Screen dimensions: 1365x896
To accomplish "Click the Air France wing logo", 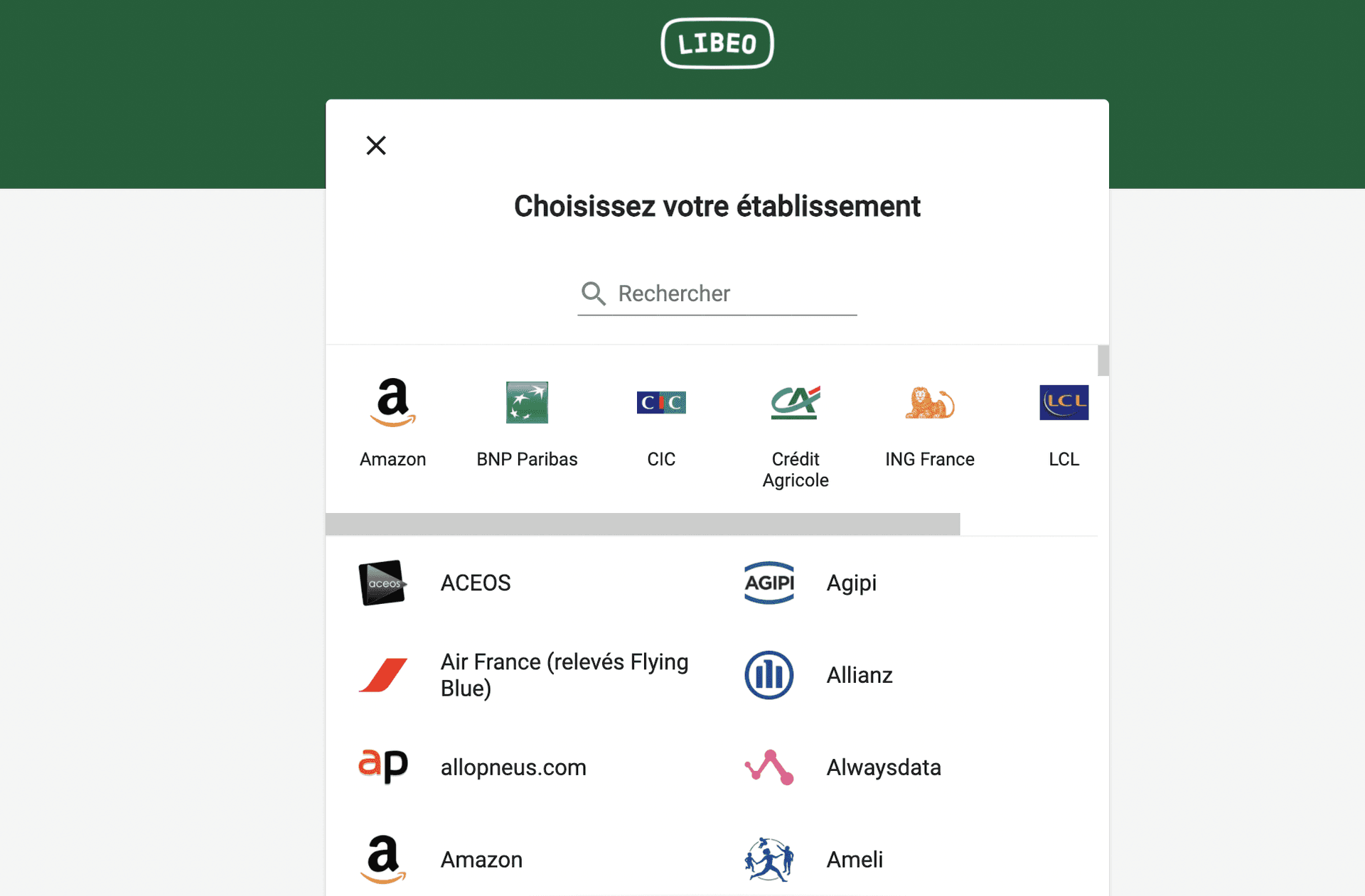I will (383, 675).
